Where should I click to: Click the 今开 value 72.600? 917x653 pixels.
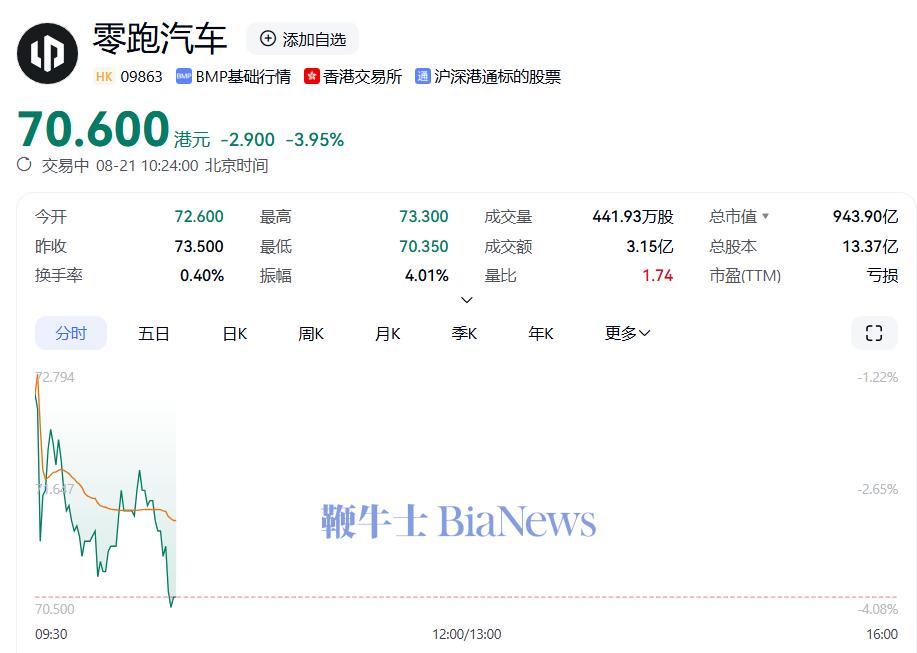pos(199,216)
